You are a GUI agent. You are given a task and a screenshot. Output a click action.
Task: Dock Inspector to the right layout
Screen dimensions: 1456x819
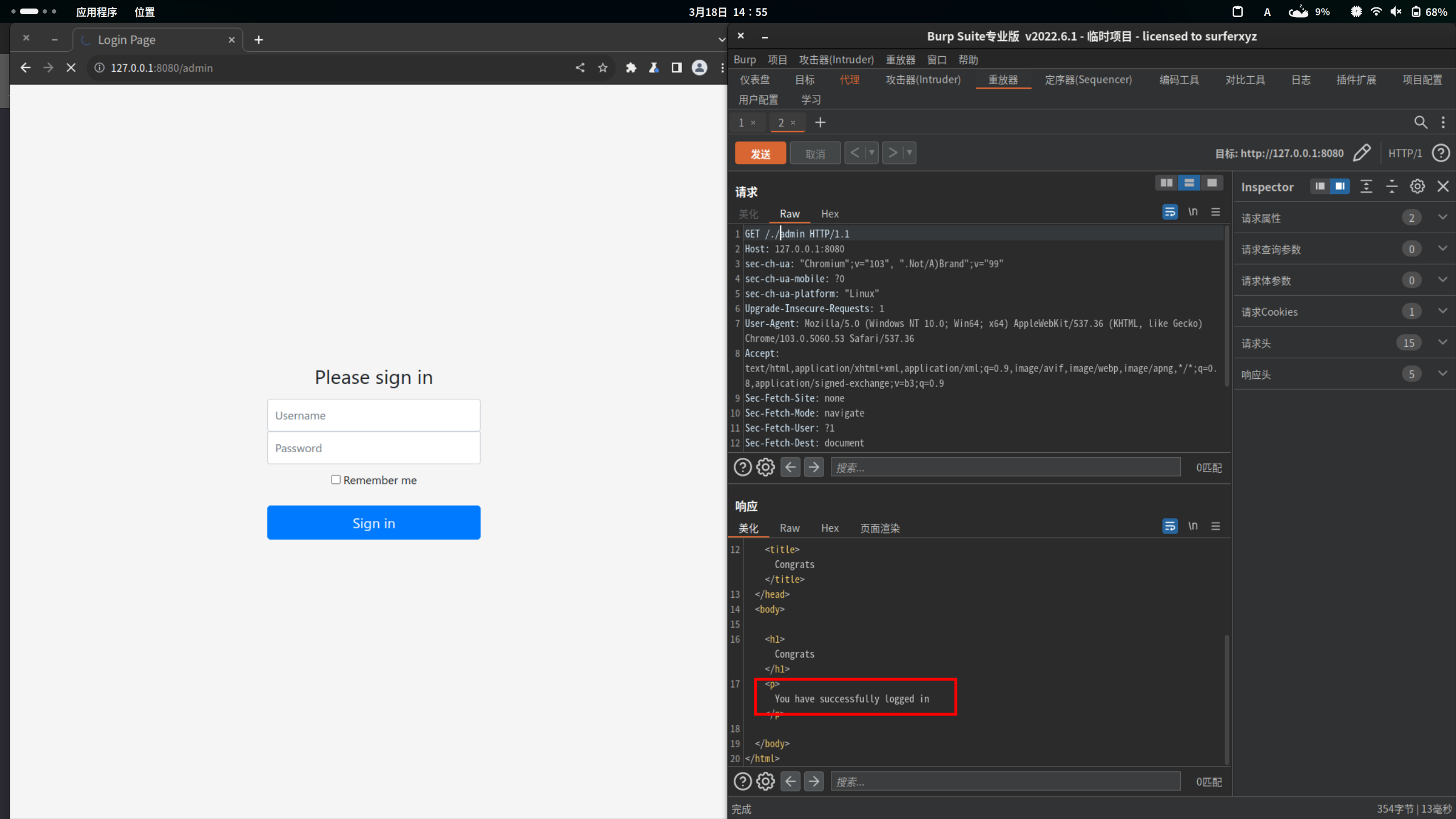(x=1340, y=186)
